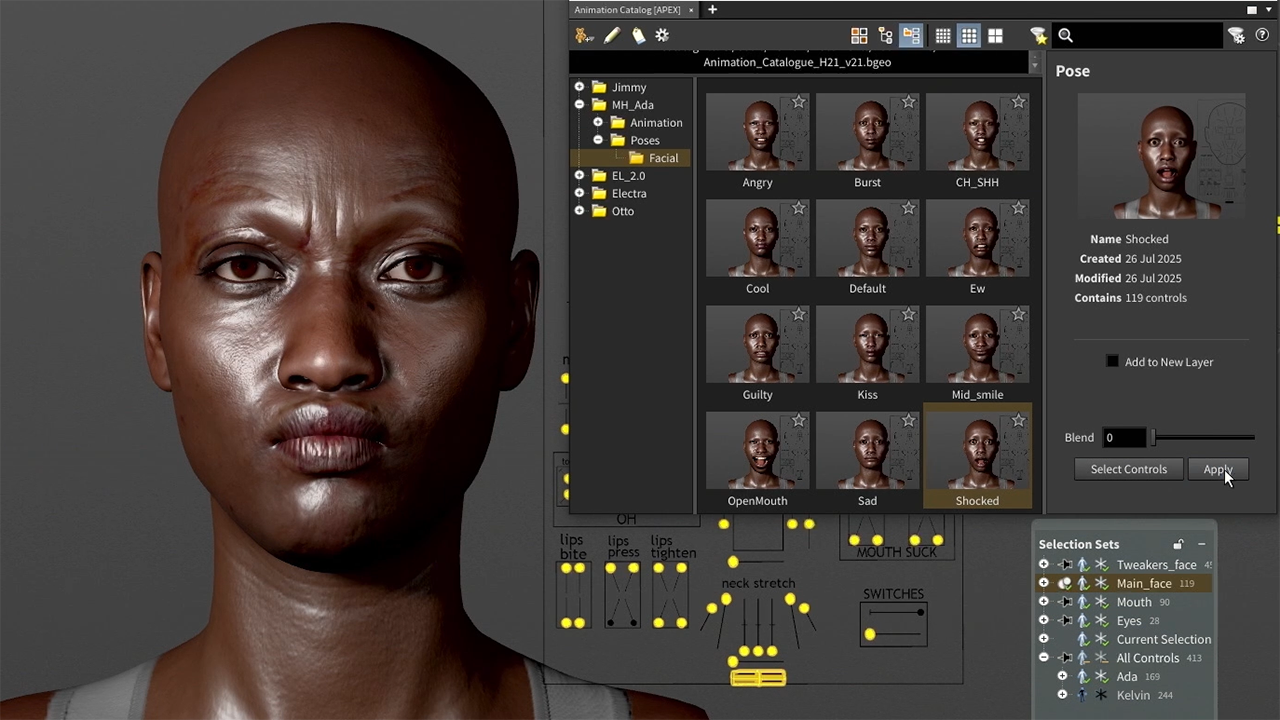The image size is (1280, 720).
Task: Select the Animation Catalog [APEX] tab
Action: coord(627,10)
